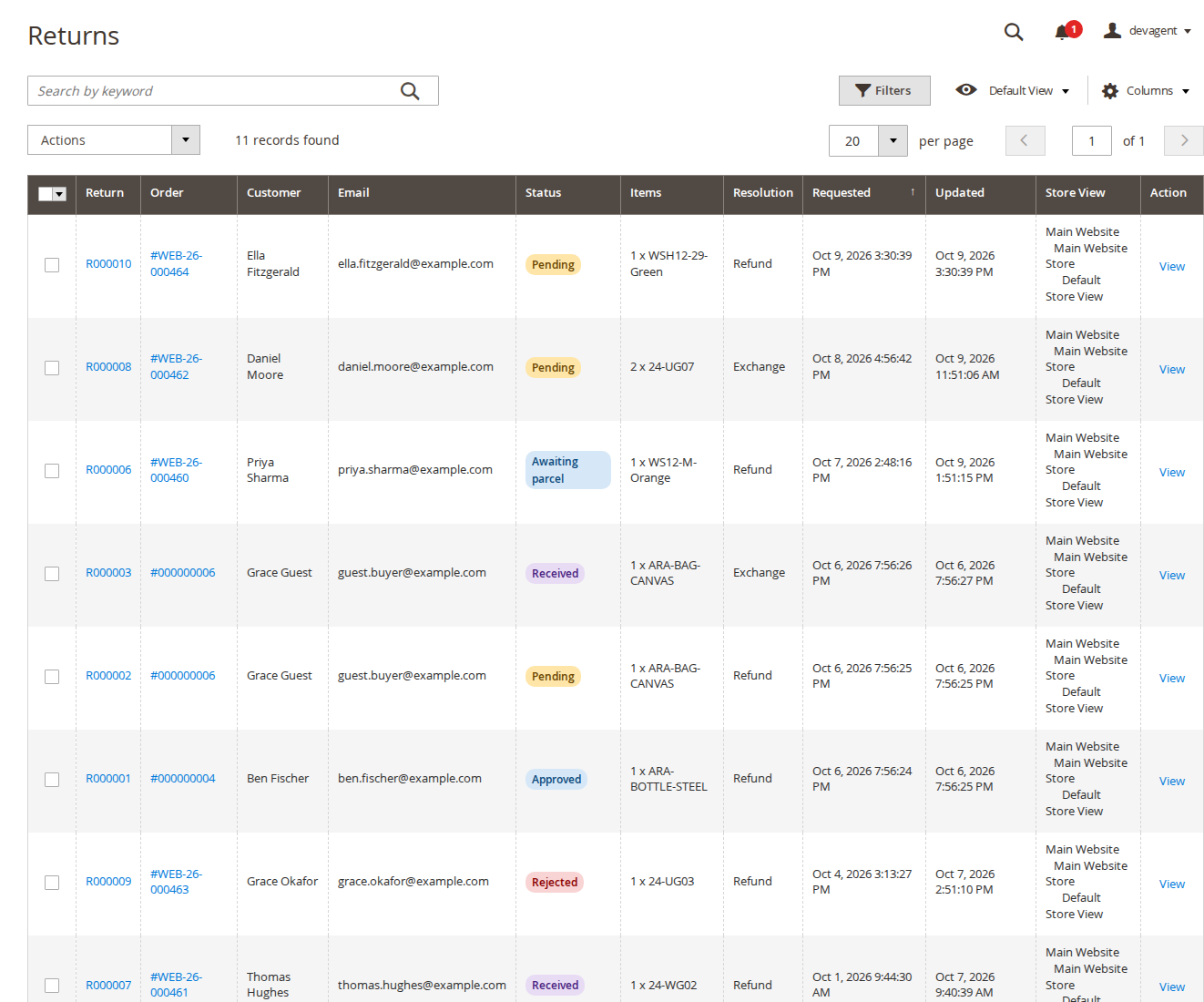Sort by the Requested column header
The image size is (1204, 1002).
click(863, 193)
